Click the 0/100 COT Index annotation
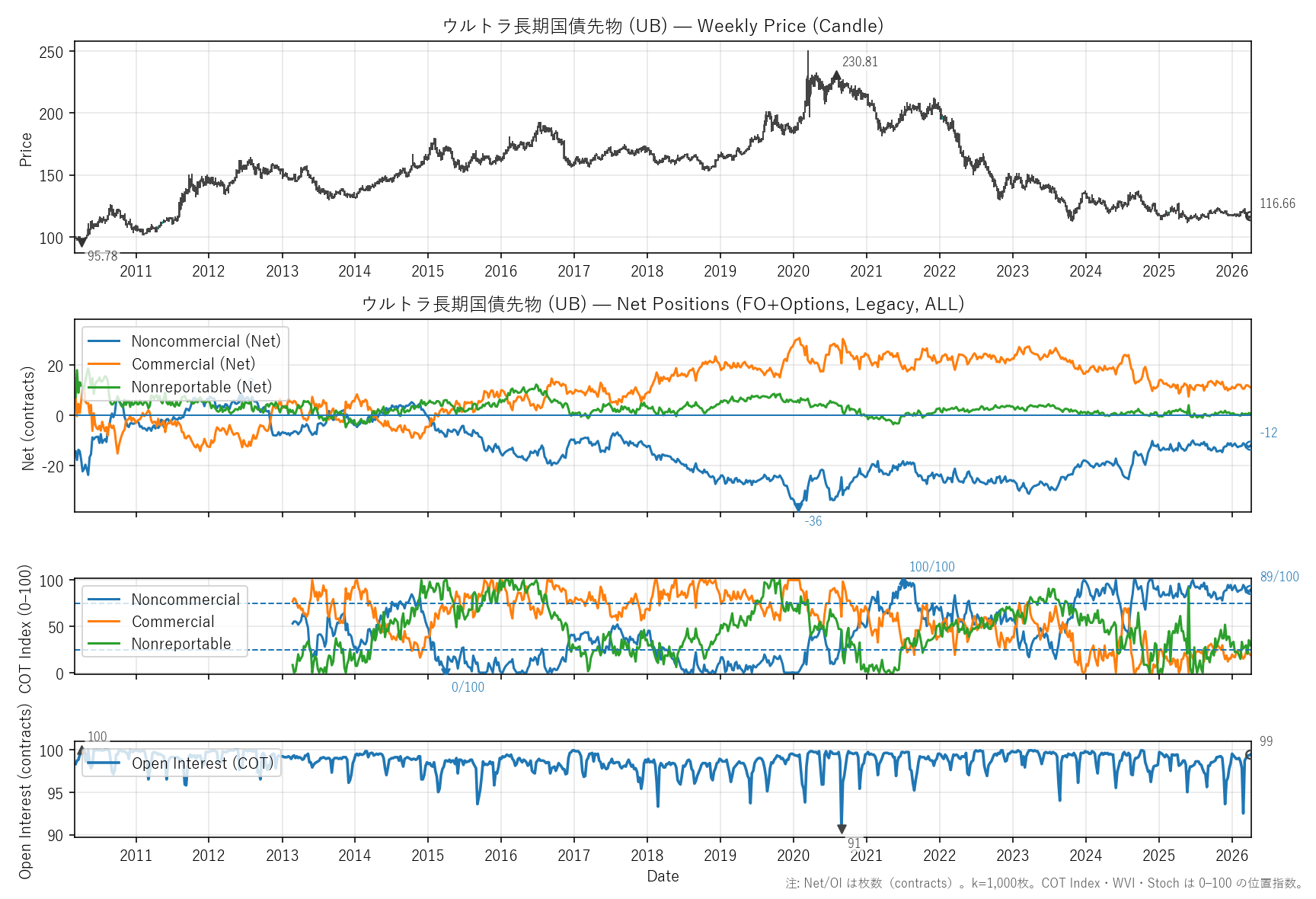Screen dimensions: 1316x899 [x=468, y=687]
